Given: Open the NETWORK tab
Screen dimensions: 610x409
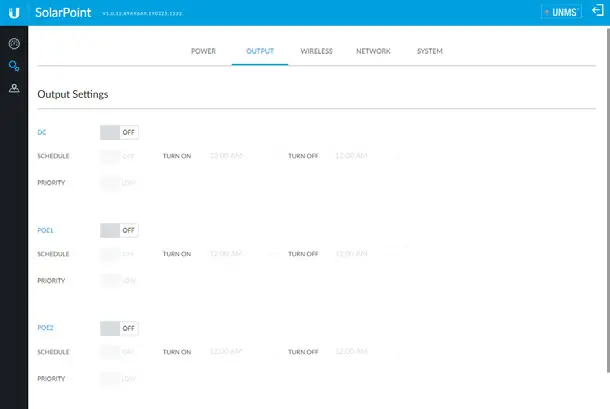Looking at the screenshot, I should point(373,51).
